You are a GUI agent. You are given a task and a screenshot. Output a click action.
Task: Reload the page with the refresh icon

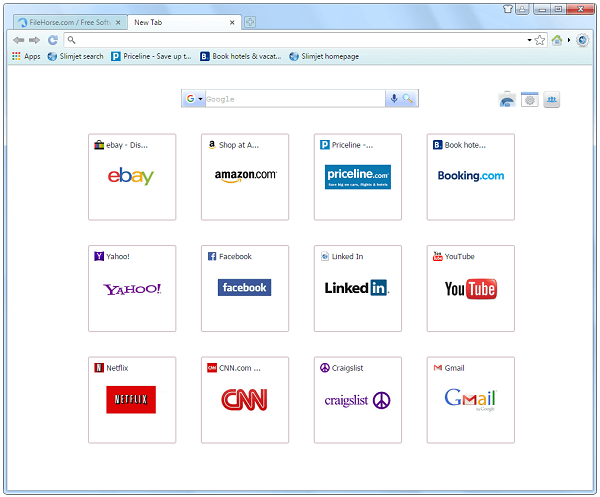tap(53, 40)
